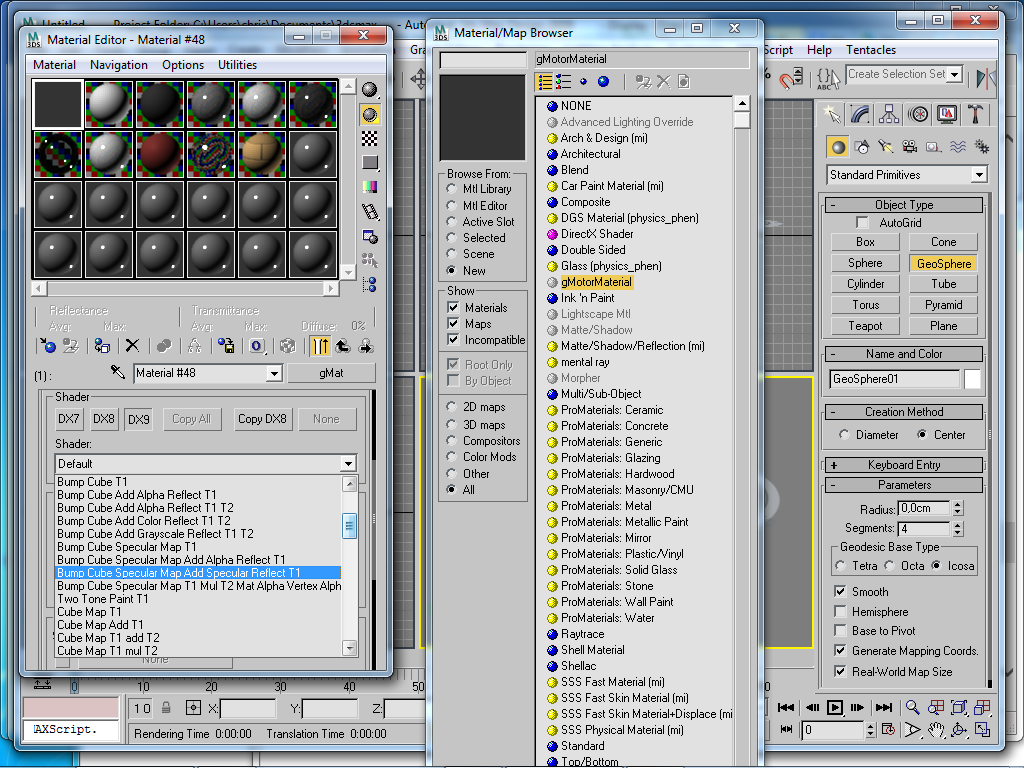Select Mtl Library radio button
Screen dimensions: 1024x768
(451, 189)
